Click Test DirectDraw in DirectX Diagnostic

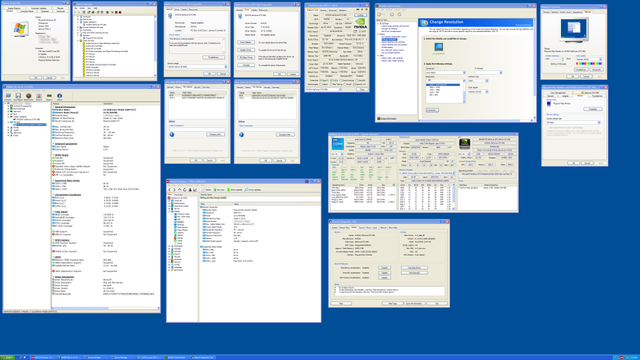414,268
